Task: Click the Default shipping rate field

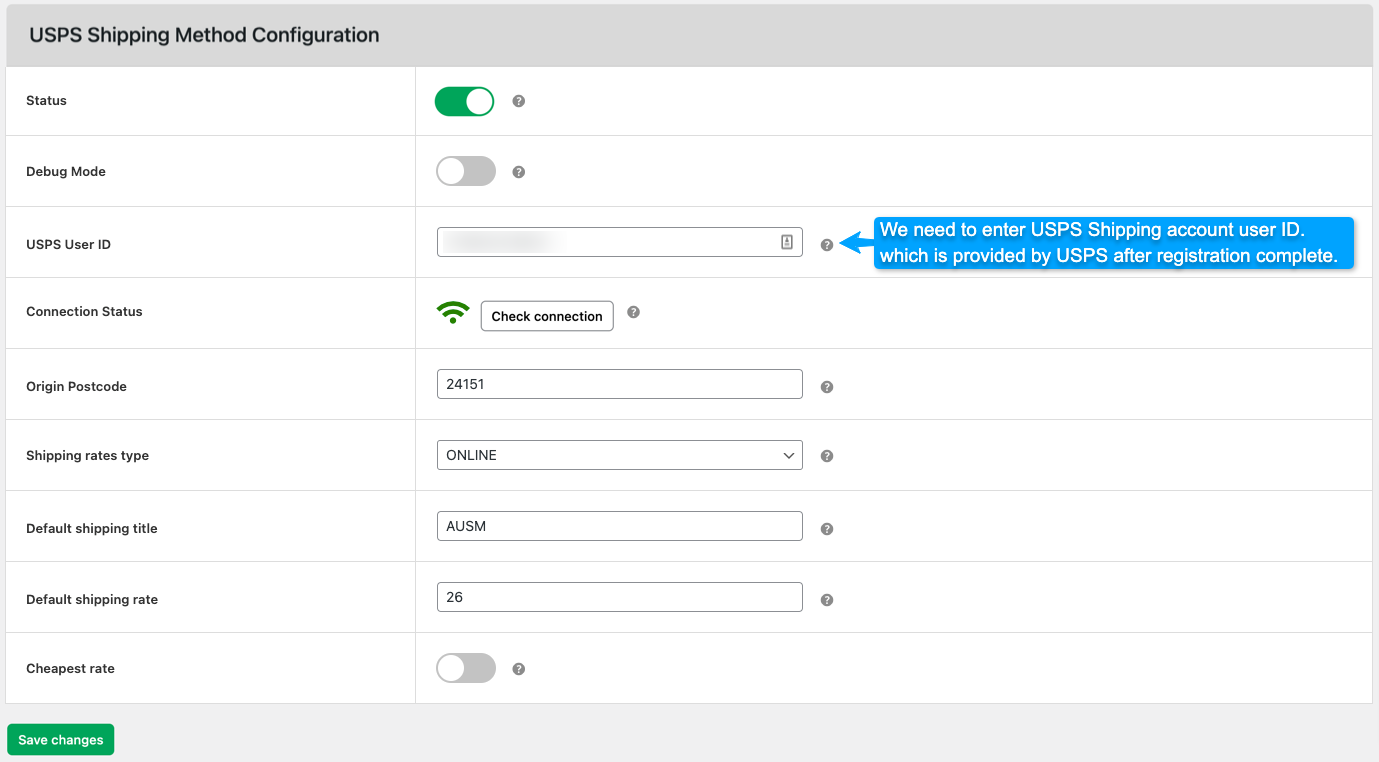Action: coord(620,597)
